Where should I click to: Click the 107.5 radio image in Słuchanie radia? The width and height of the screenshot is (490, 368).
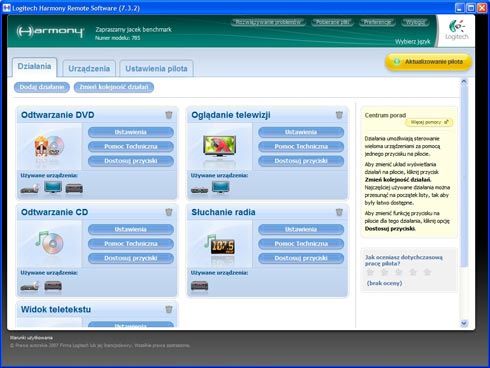[x=220, y=245]
